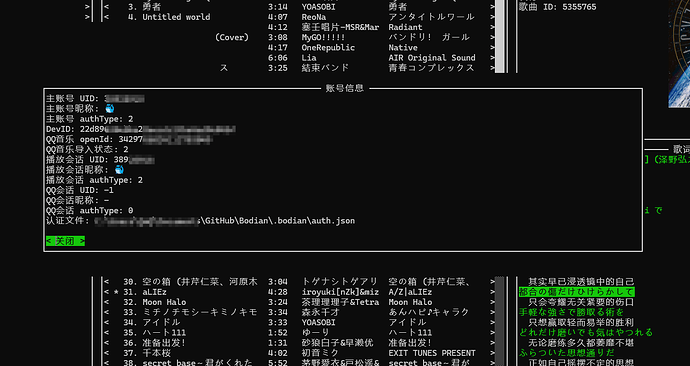Click artist ReoNa
The height and width of the screenshot is (366, 690).
[314, 17]
